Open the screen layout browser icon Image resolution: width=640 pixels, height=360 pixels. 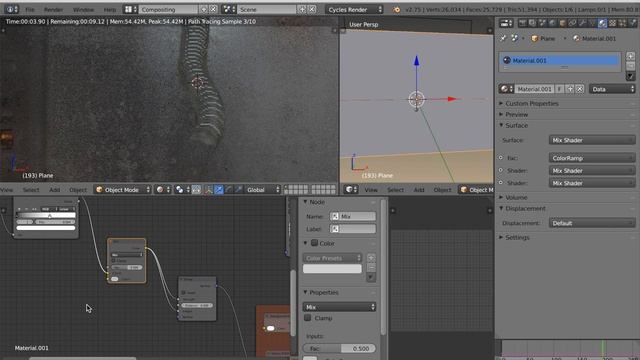click(x=131, y=9)
